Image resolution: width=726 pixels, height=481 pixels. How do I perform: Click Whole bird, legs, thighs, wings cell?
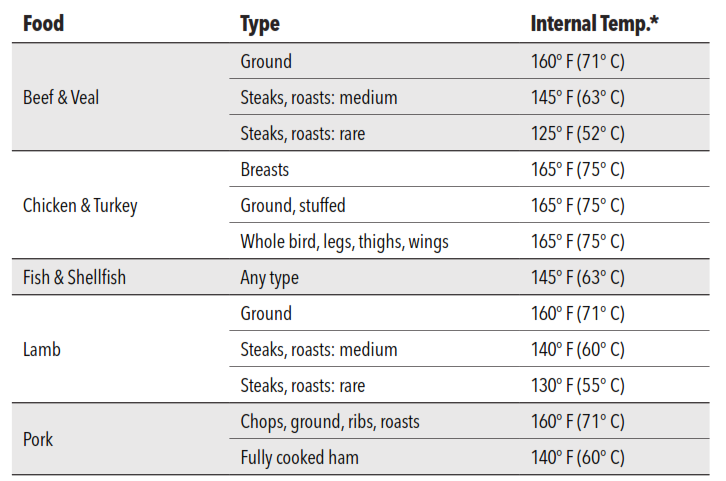point(344,242)
